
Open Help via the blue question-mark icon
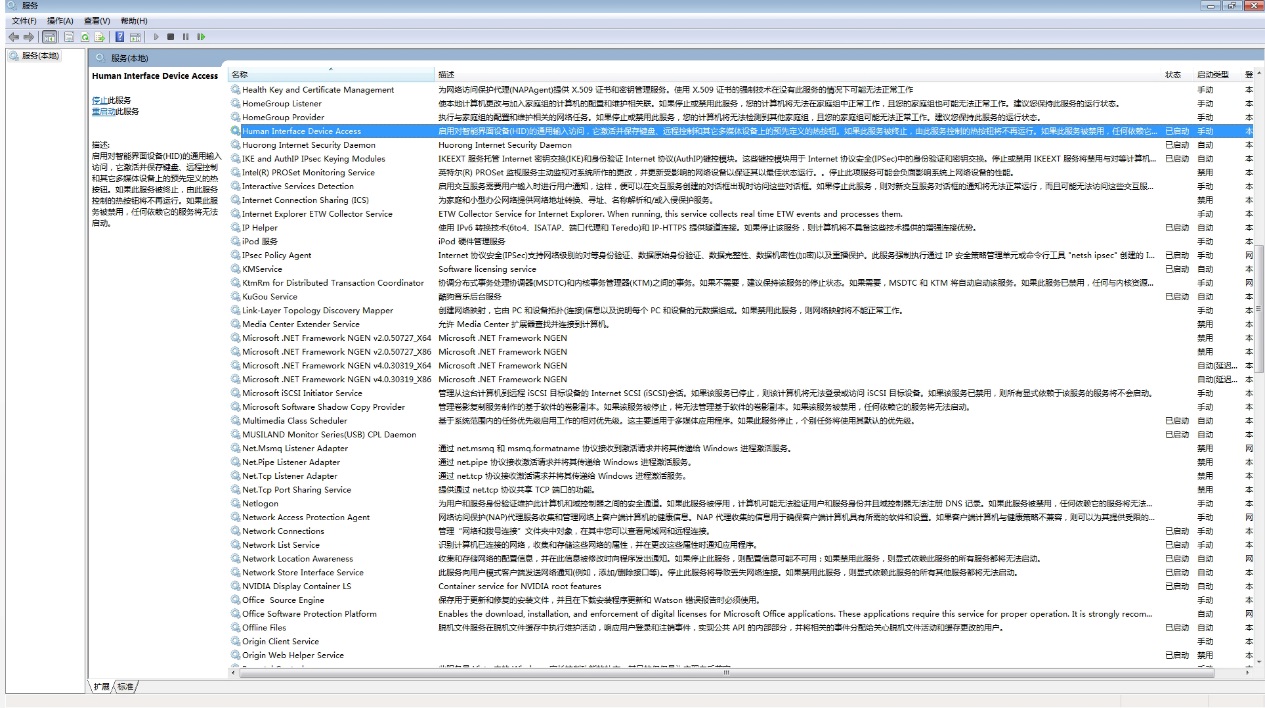click(x=120, y=37)
